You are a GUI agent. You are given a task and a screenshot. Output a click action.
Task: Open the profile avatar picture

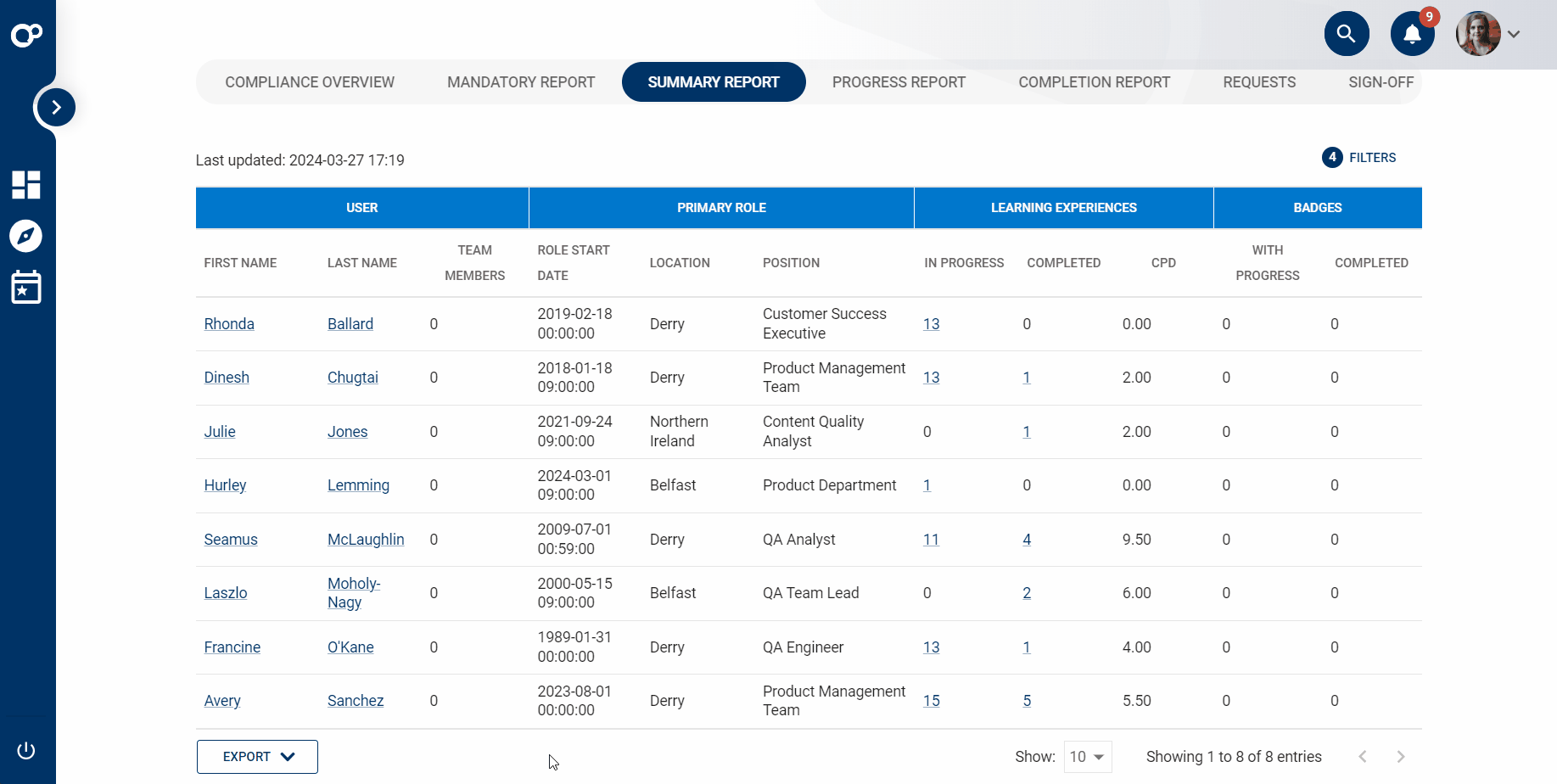[1478, 33]
